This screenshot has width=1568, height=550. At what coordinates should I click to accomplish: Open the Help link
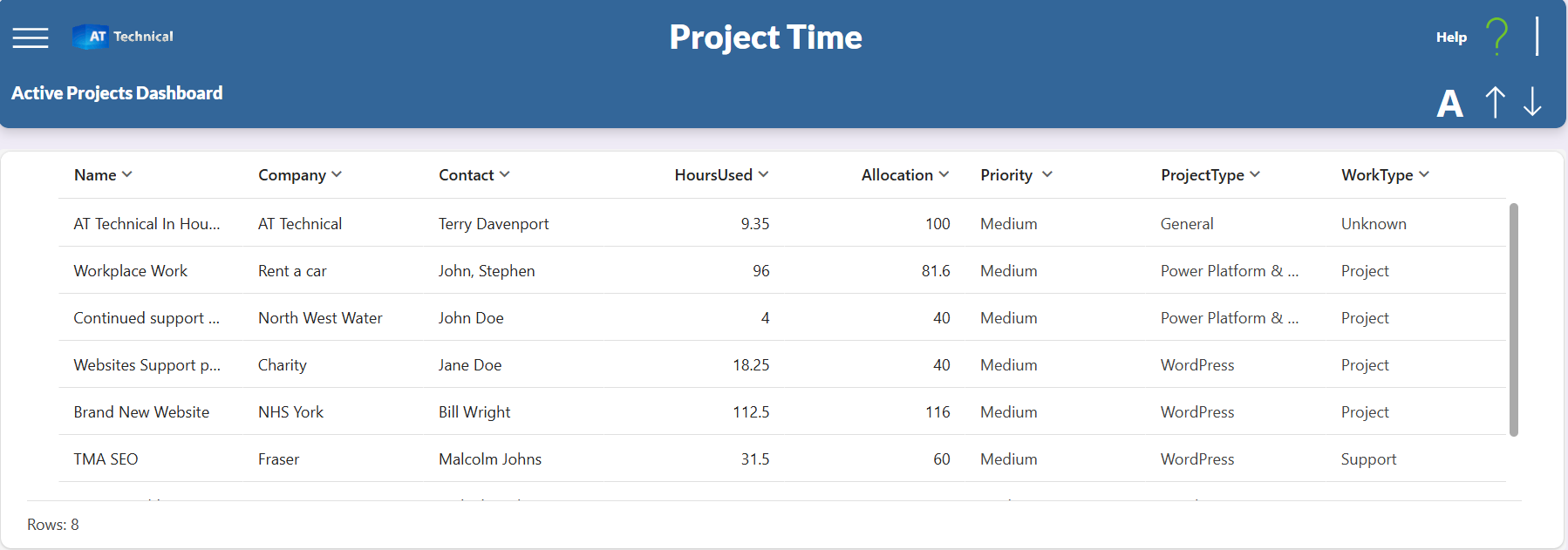[x=1451, y=37]
